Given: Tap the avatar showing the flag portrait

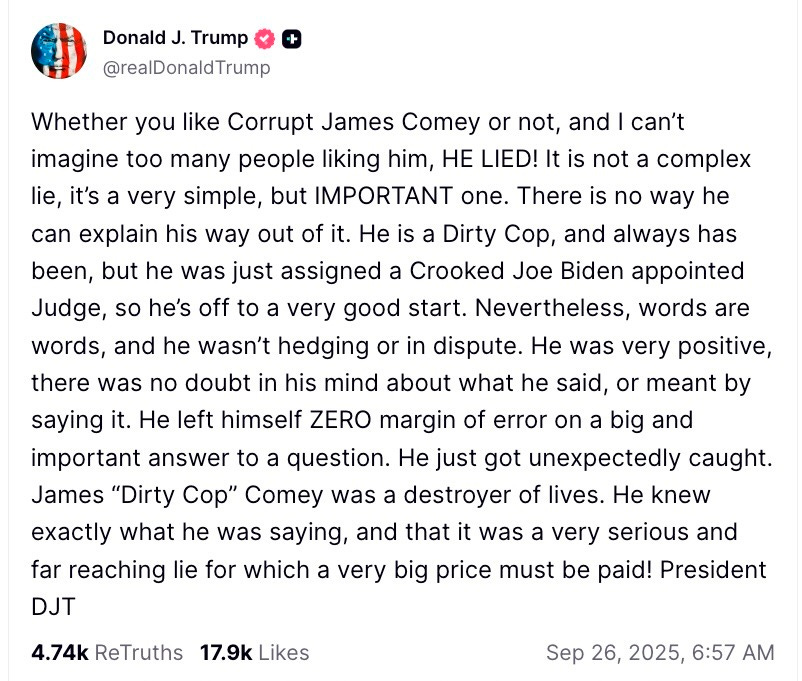Looking at the screenshot, I should [x=57, y=49].
